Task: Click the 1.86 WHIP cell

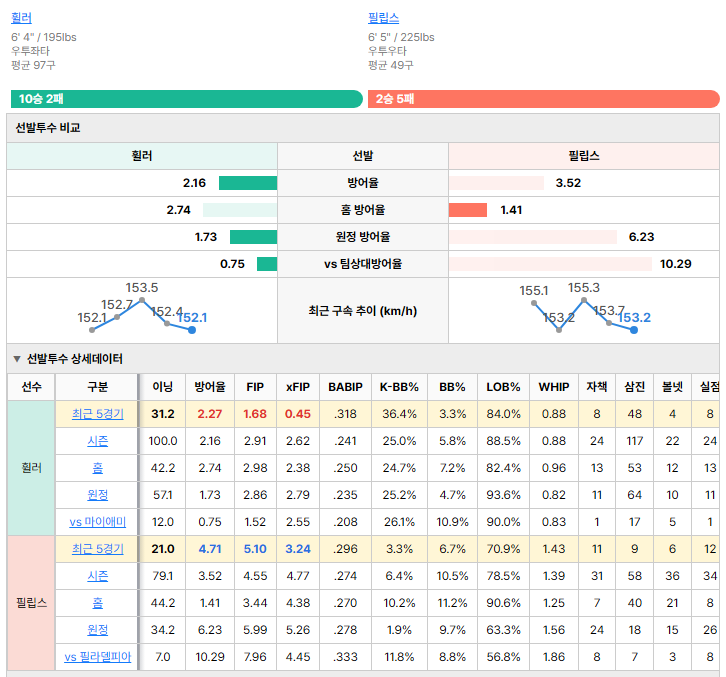Action: coord(554,657)
